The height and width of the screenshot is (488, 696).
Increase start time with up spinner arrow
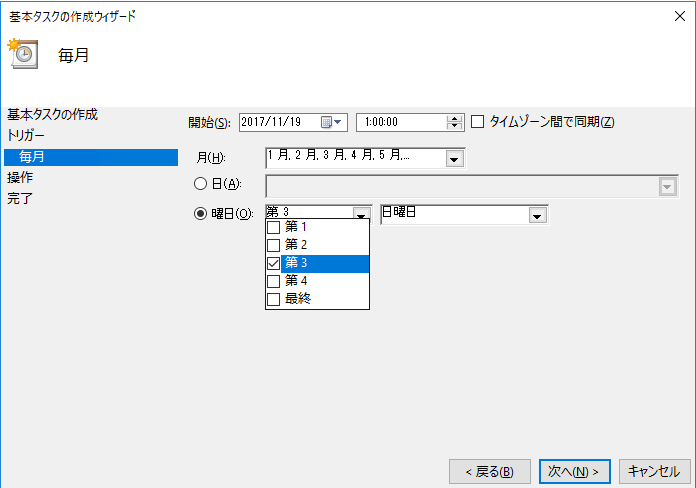click(x=454, y=119)
